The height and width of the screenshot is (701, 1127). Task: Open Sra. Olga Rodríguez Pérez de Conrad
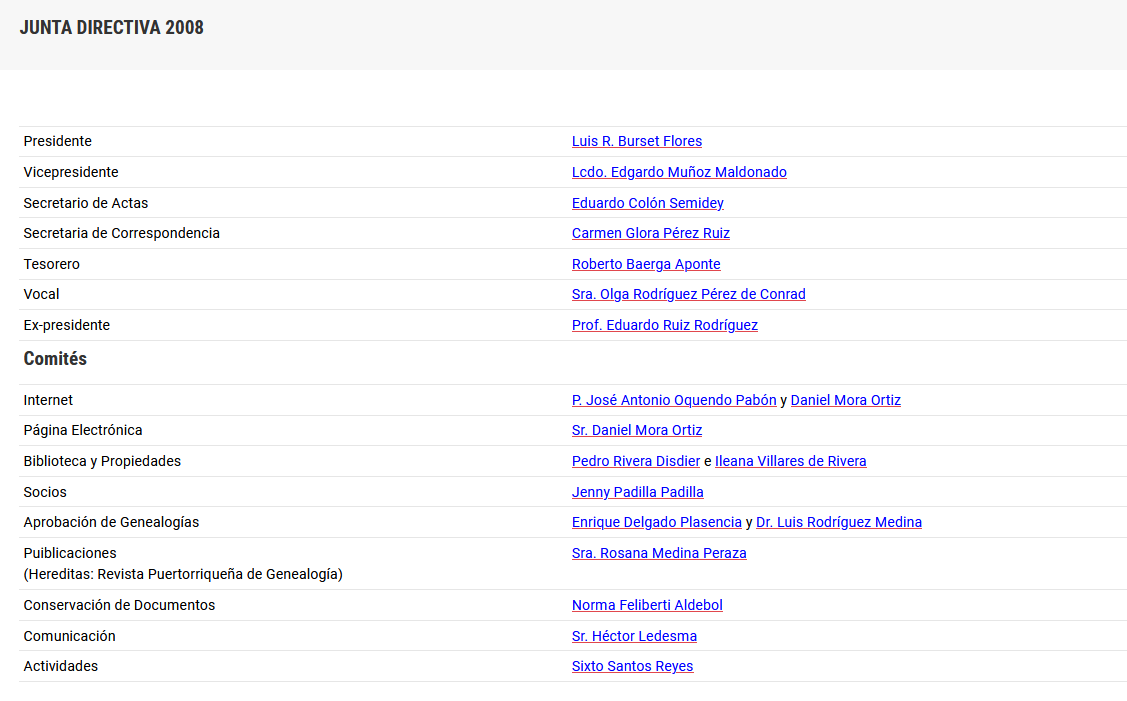pos(688,294)
